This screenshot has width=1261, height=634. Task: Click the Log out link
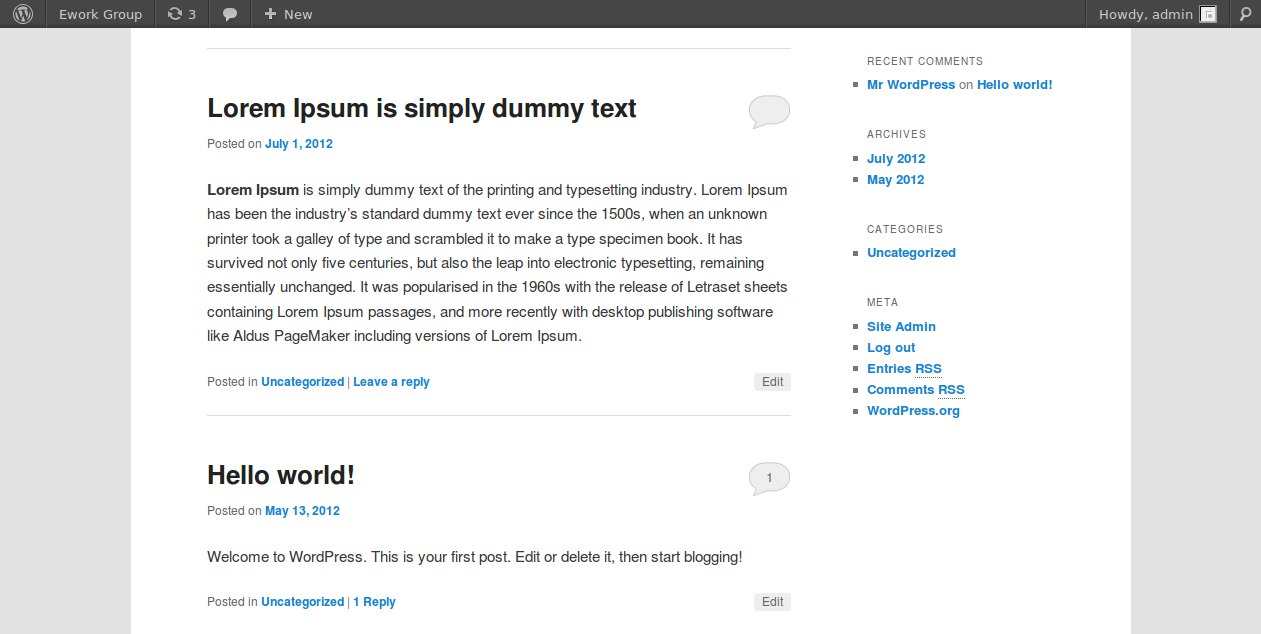coord(891,347)
